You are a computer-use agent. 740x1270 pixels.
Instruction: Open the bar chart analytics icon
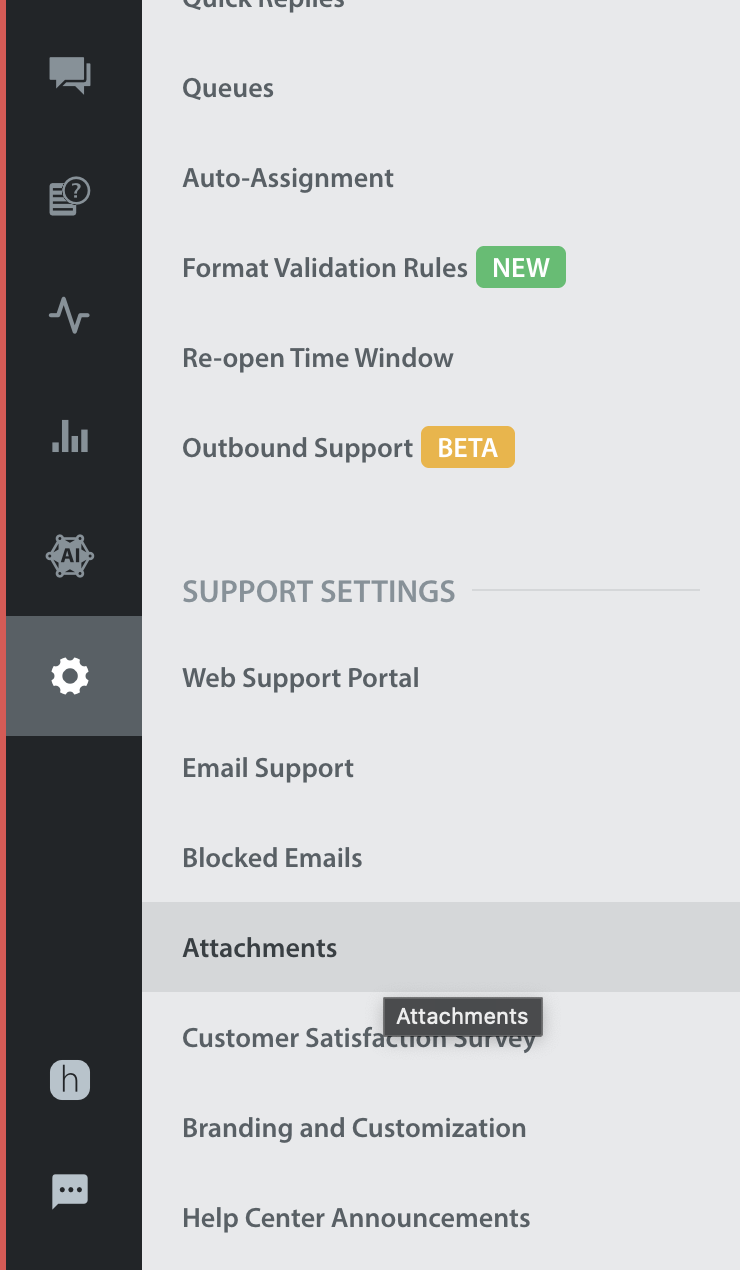(70, 436)
